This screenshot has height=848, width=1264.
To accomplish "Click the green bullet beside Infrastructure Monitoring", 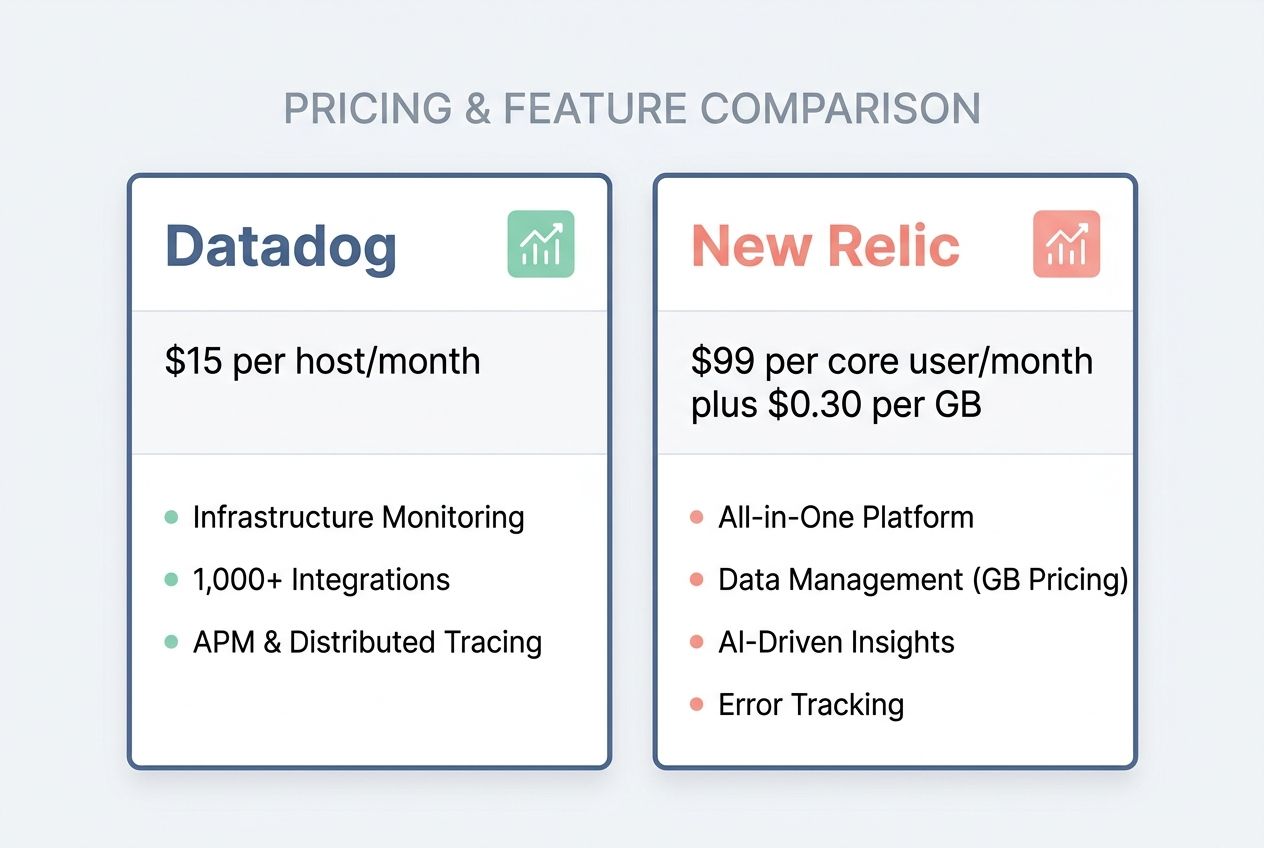I will (x=171, y=518).
